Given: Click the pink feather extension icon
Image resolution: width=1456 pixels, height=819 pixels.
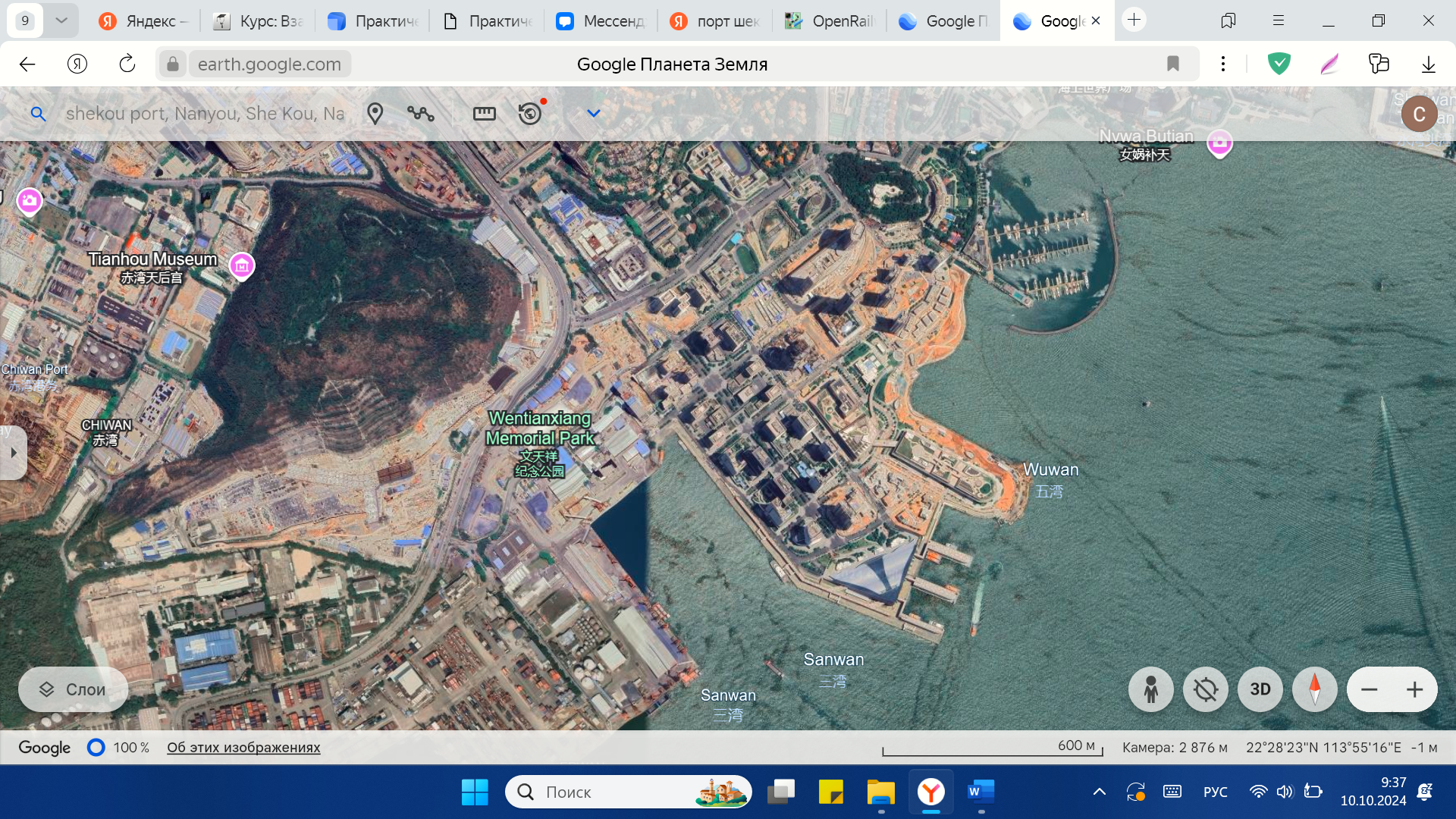Looking at the screenshot, I should tap(1329, 64).
